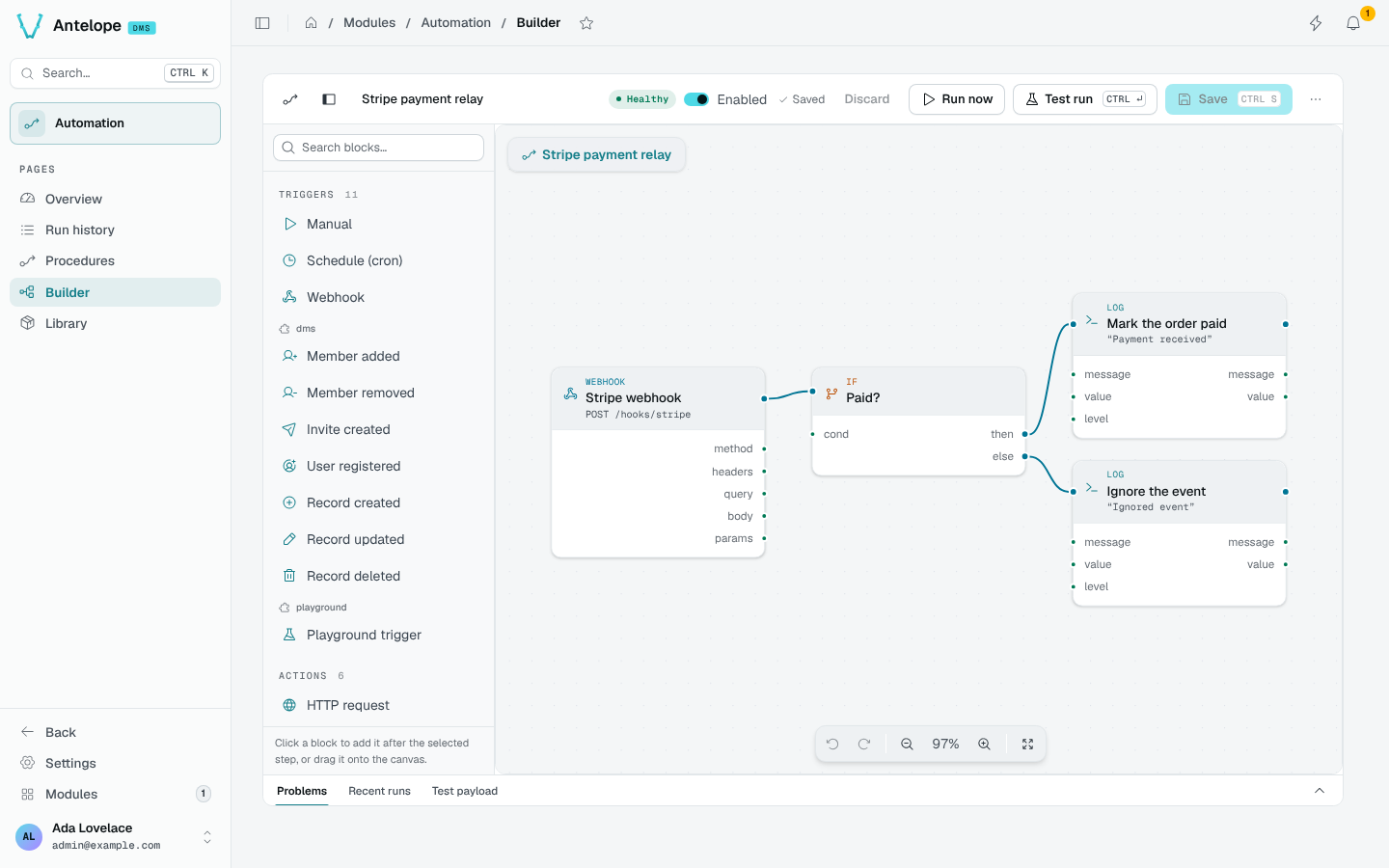The height and width of the screenshot is (868, 1389).
Task: Switch to the Test payload tab
Action: click(465, 791)
